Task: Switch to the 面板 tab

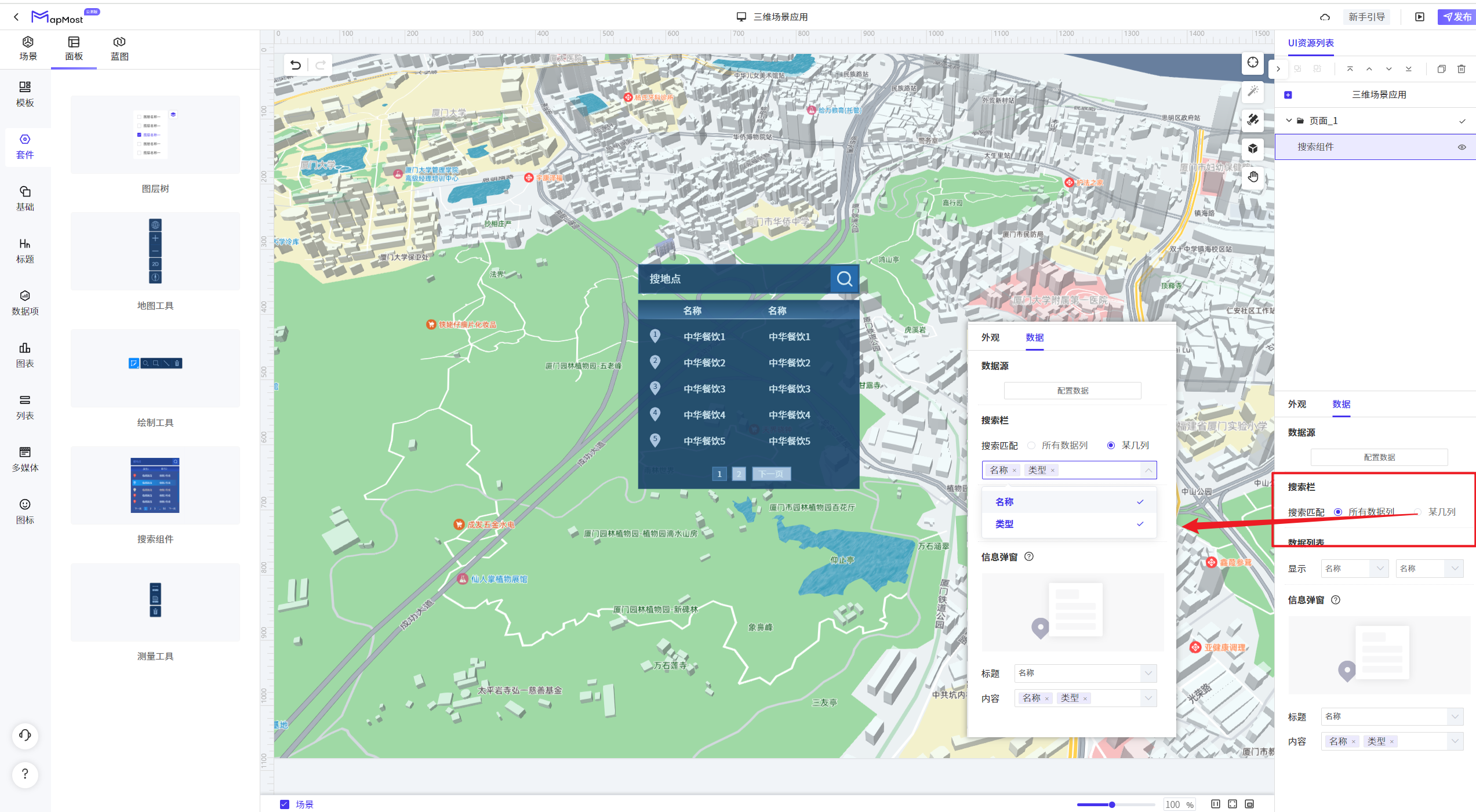Action: tap(74, 49)
